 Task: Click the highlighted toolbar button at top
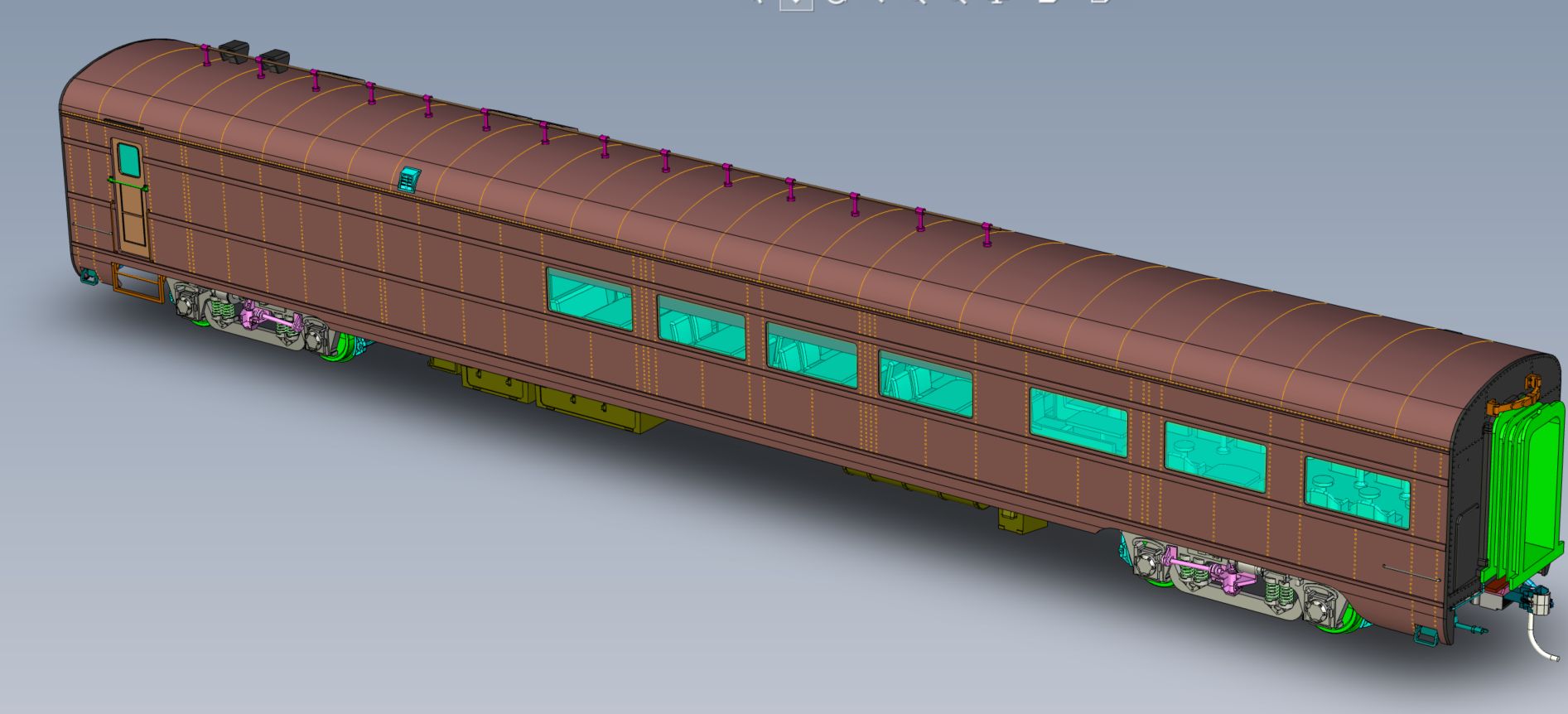(x=796, y=2)
